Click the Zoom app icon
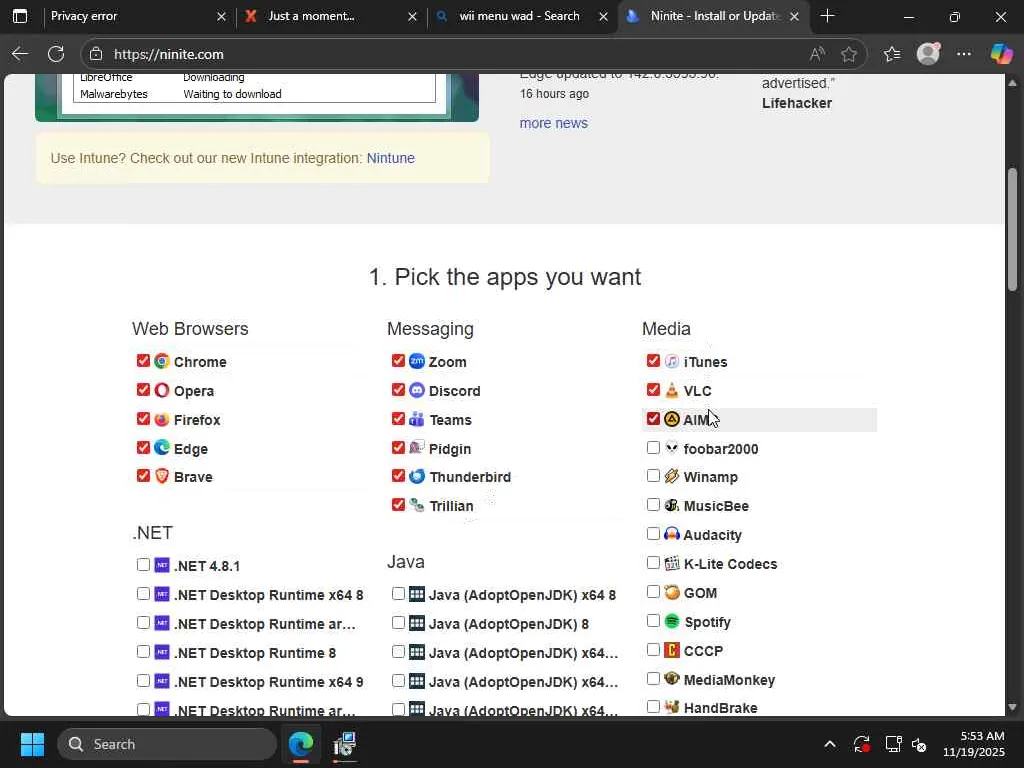The width and height of the screenshot is (1024, 768). pyautogui.click(x=417, y=361)
